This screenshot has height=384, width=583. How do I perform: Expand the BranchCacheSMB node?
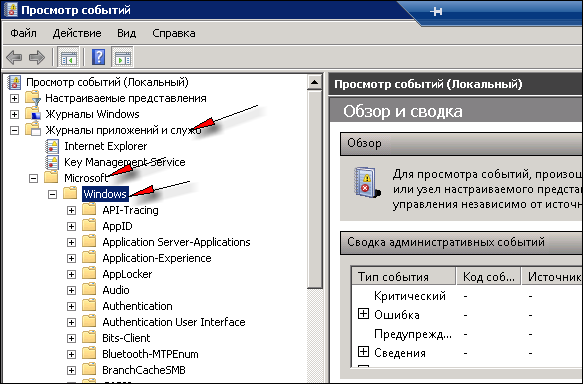[71, 370]
